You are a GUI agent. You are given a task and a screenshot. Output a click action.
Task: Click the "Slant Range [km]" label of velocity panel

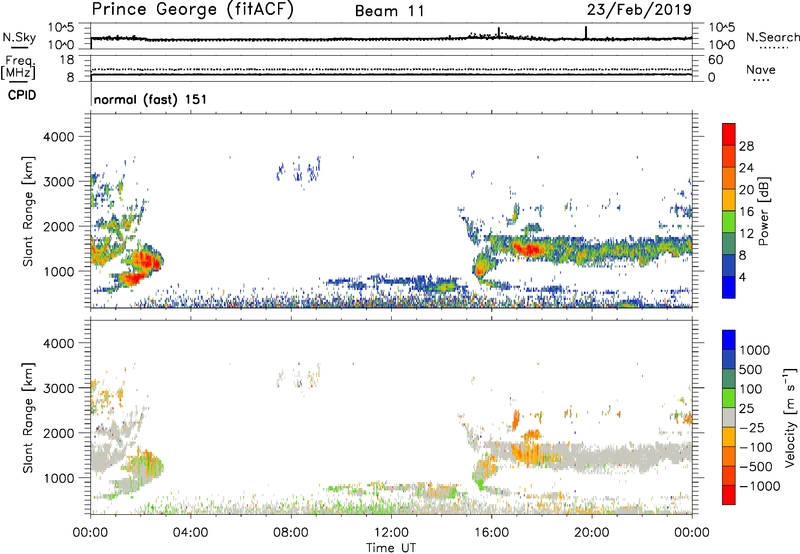[x=28, y=418]
